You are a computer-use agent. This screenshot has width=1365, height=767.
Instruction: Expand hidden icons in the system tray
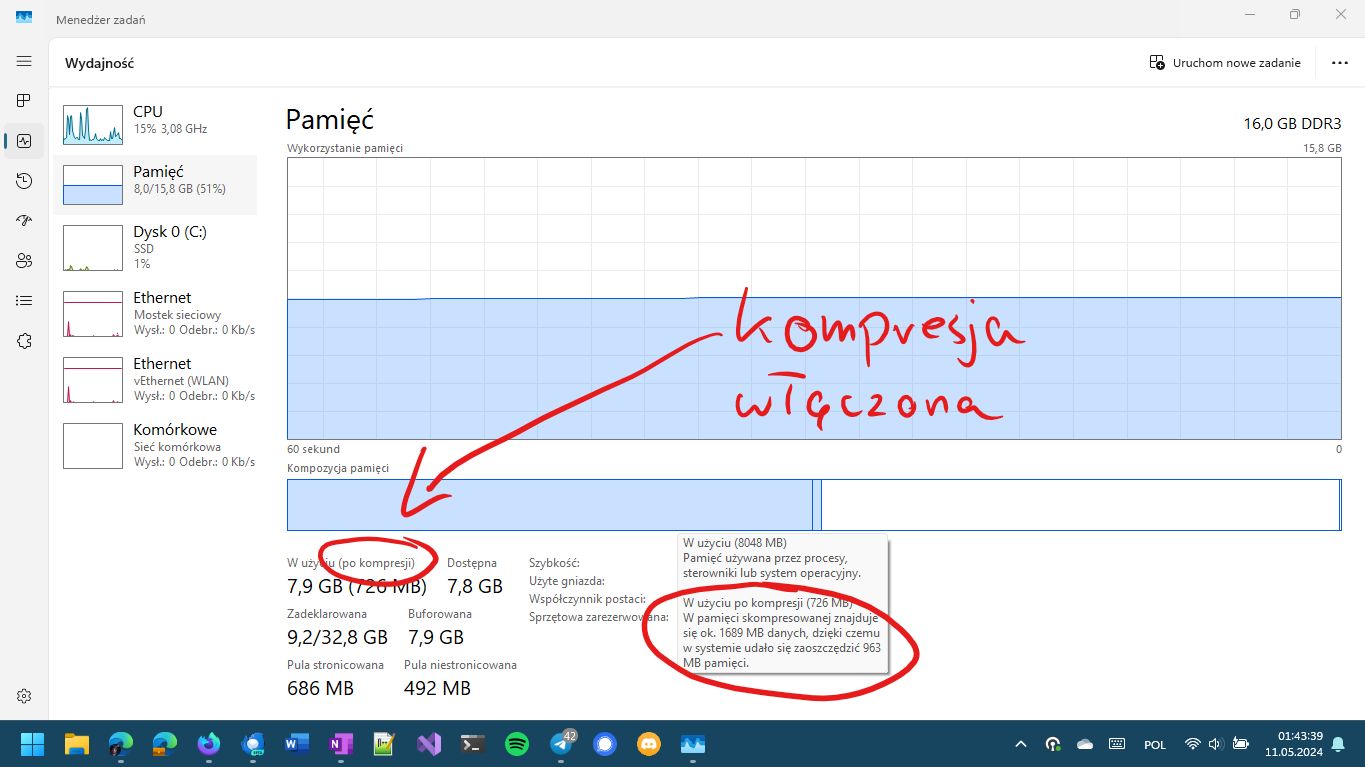(x=1020, y=744)
